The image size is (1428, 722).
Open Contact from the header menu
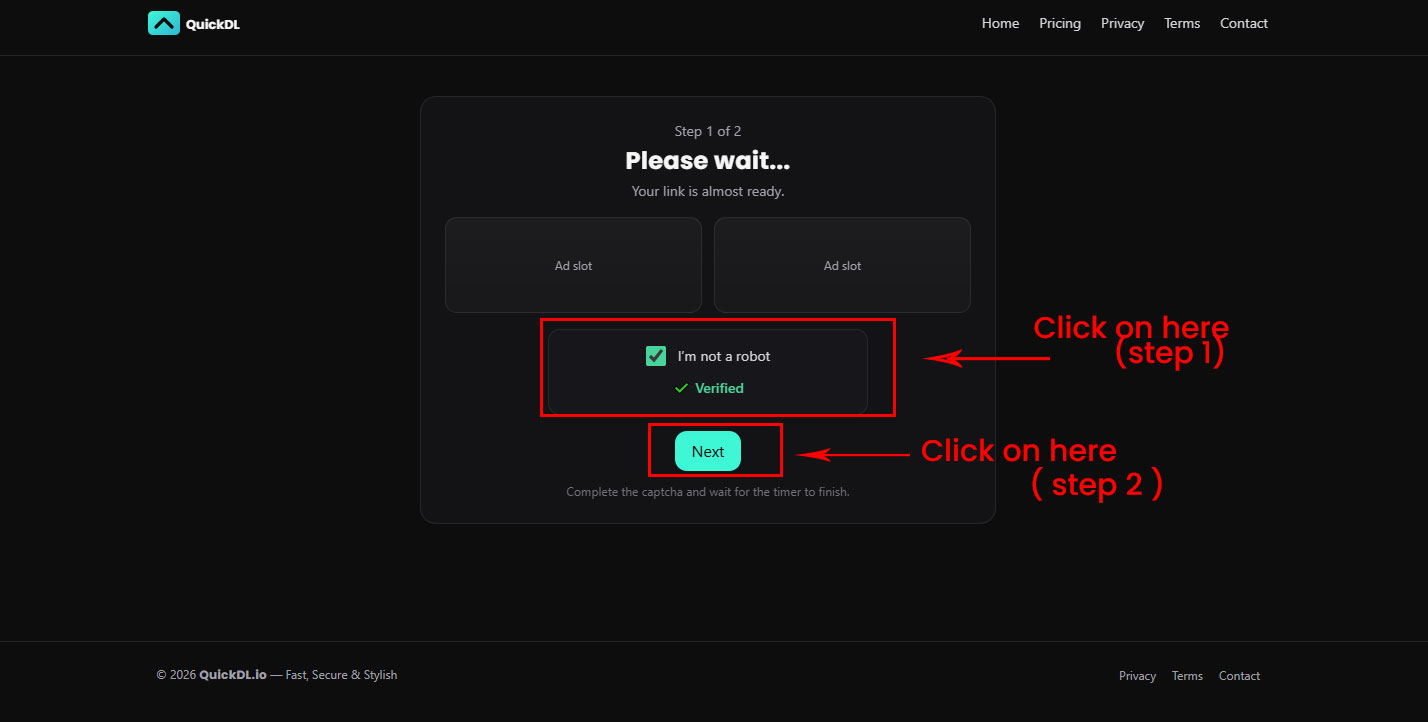click(x=1243, y=23)
